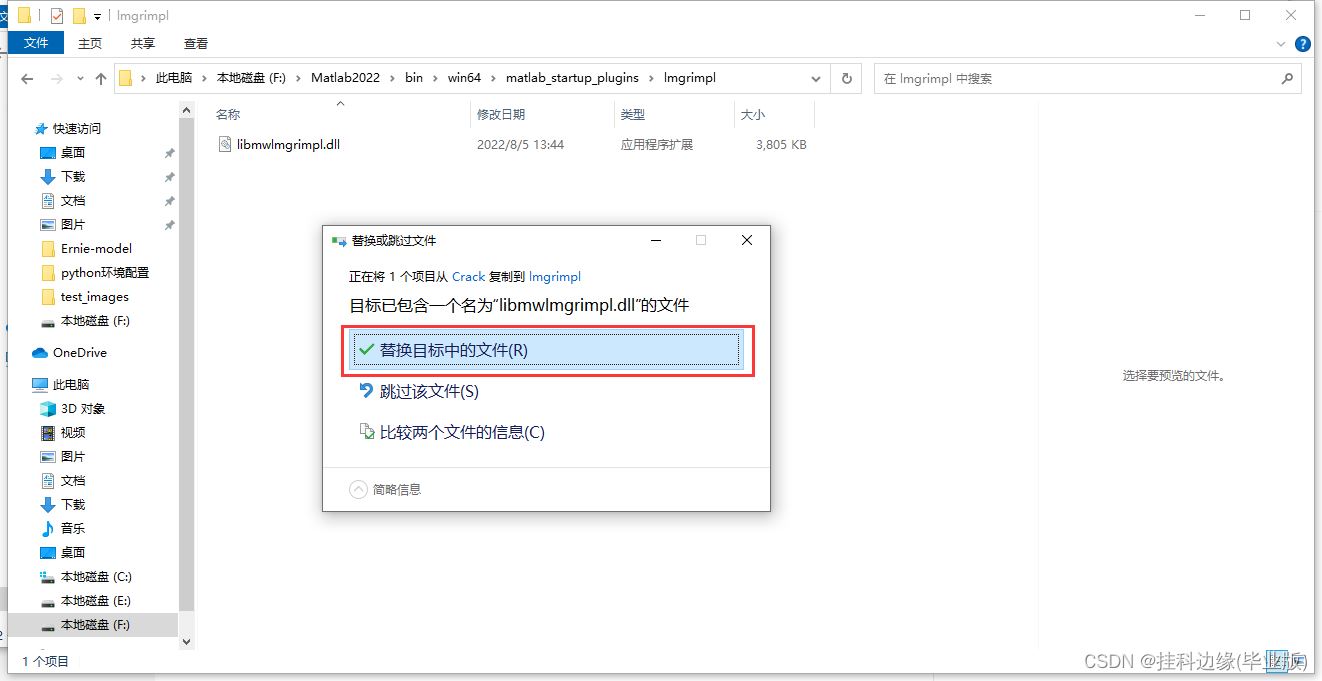Image resolution: width=1322 pixels, height=681 pixels.
Task: Choose 跳过该文件(S) option
Action: [428, 392]
